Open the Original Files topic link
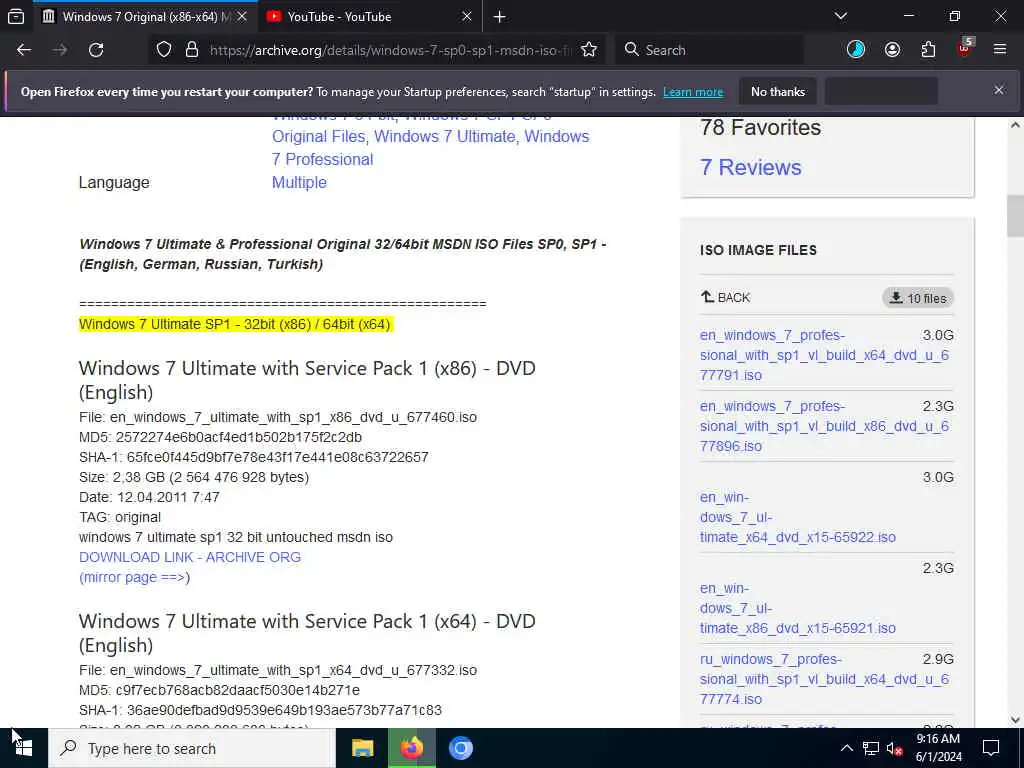The image size is (1024, 768). click(x=318, y=136)
